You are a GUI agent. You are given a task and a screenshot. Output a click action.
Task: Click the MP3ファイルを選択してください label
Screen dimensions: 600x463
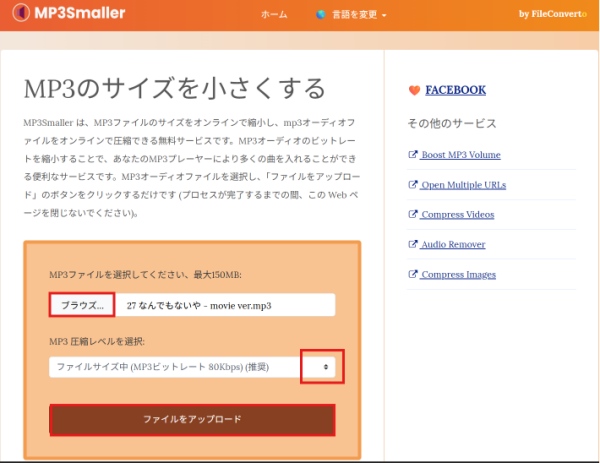pyautogui.click(x=145, y=274)
